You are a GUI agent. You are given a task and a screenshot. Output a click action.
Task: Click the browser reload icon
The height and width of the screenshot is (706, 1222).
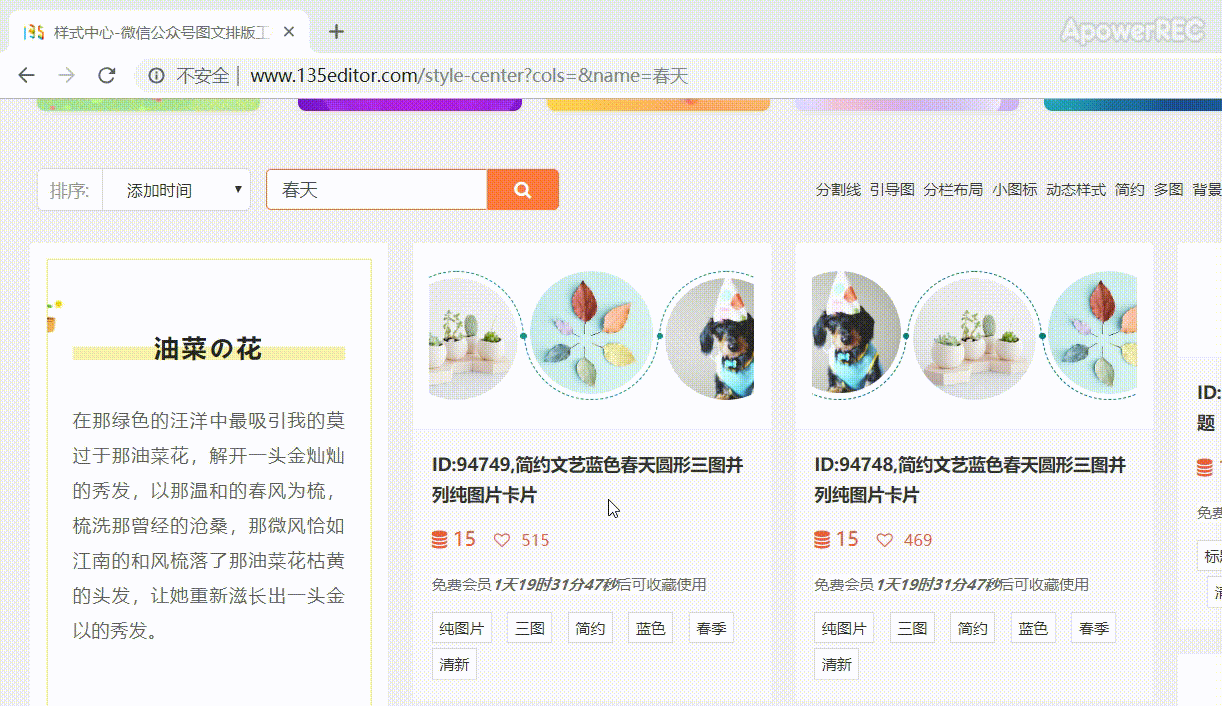(x=106, y=75)
